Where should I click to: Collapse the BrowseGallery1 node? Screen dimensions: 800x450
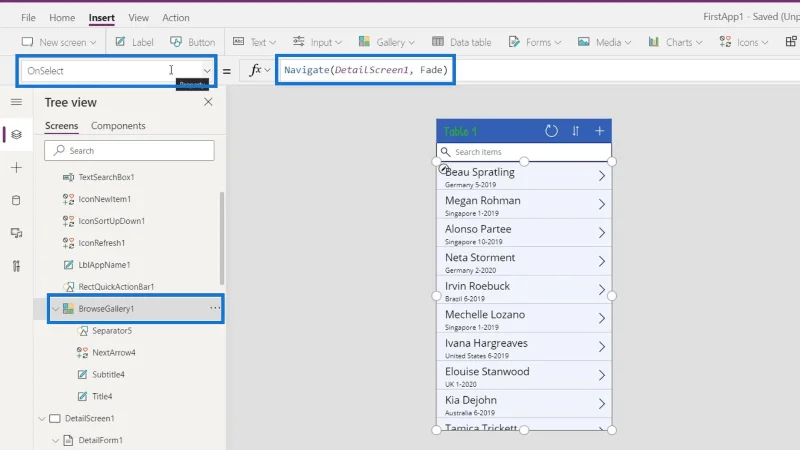pos(55,309)
